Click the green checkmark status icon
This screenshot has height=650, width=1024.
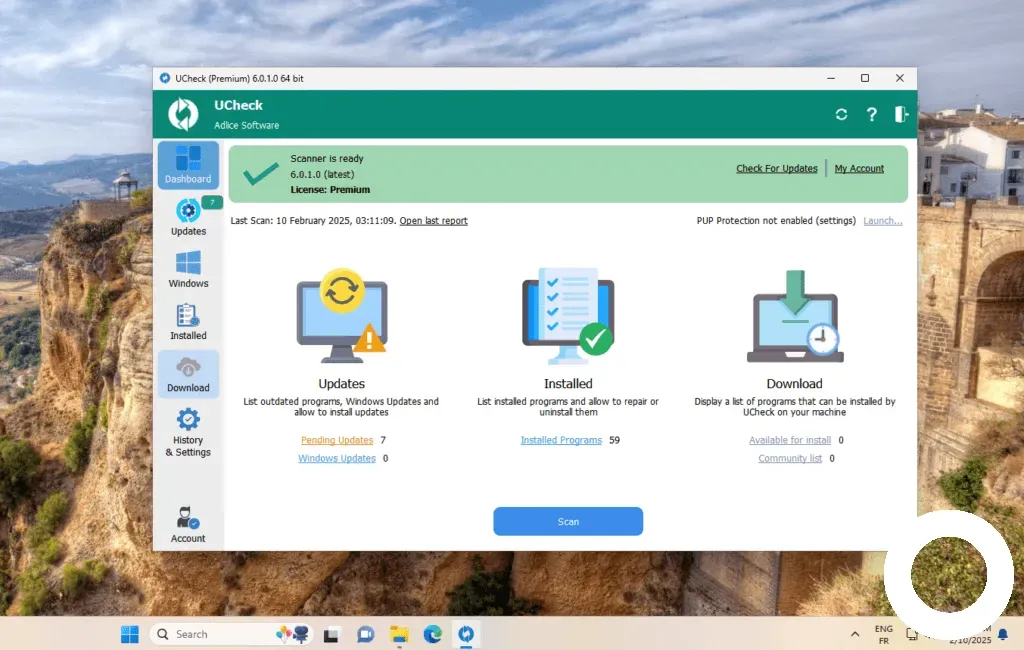[261, 174]
